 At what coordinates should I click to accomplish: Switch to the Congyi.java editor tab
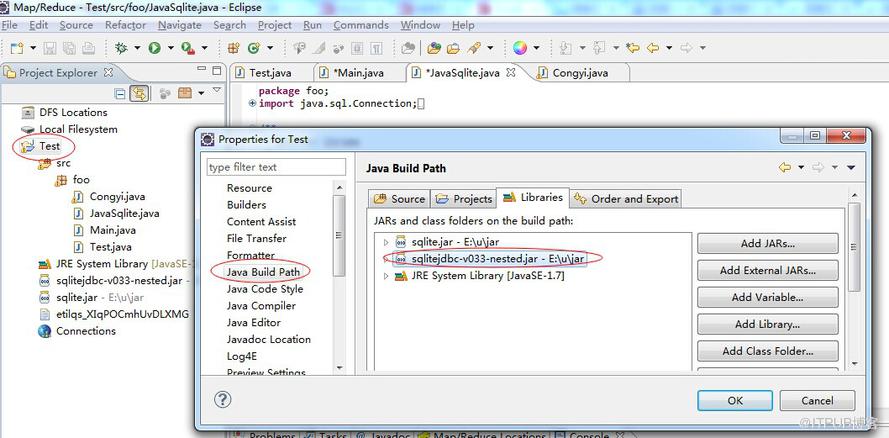[x=580, y=73]
